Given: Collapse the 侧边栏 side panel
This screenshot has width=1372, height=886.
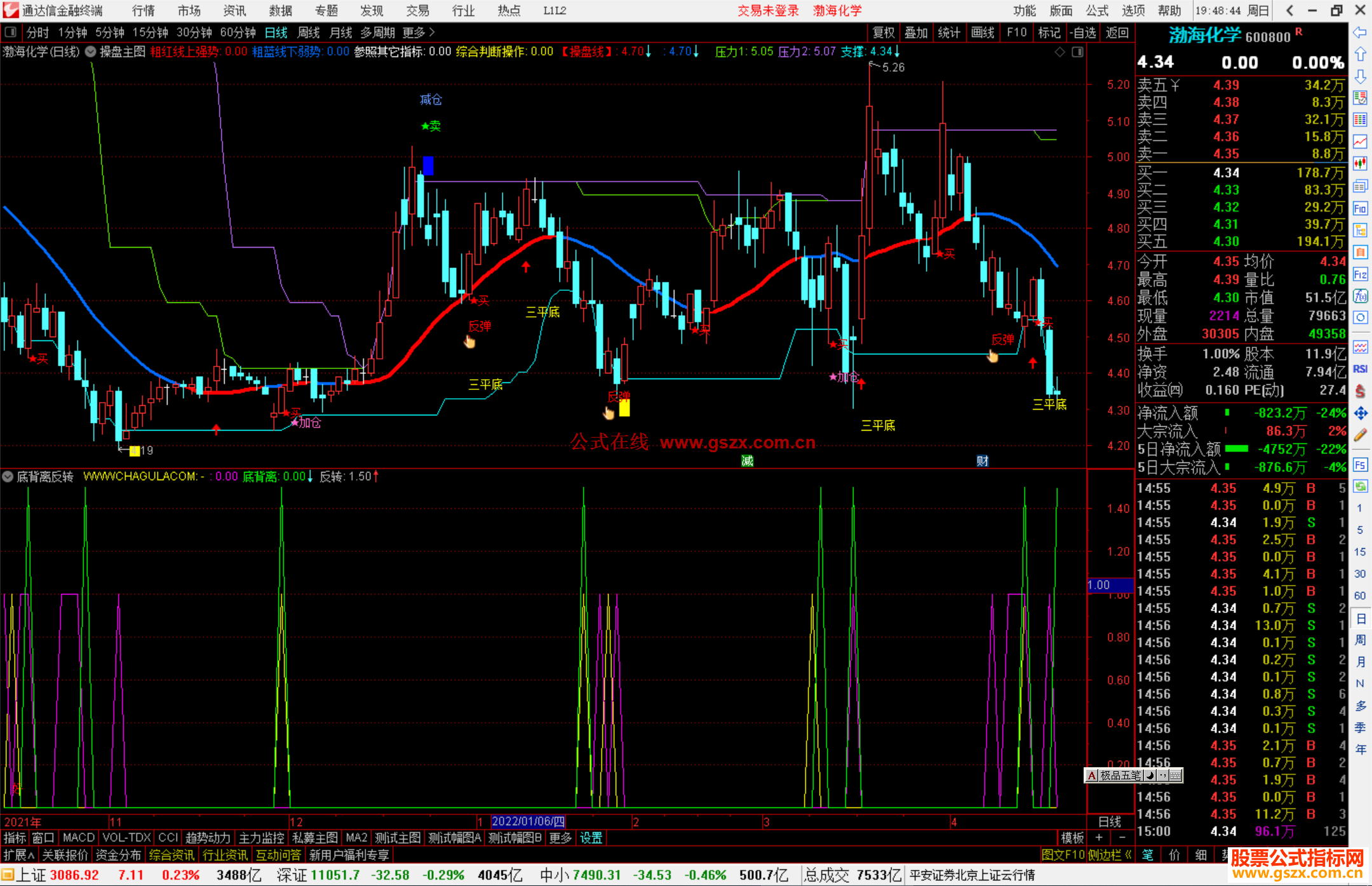Looking at the screenshot, I should 1110,855.
